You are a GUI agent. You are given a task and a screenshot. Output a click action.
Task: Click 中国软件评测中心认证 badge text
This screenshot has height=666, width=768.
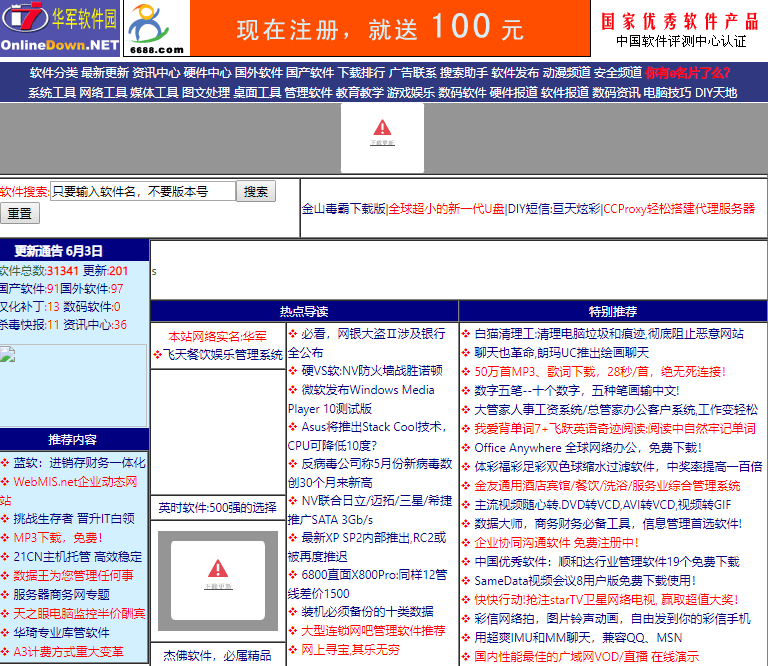pos(681,42)
